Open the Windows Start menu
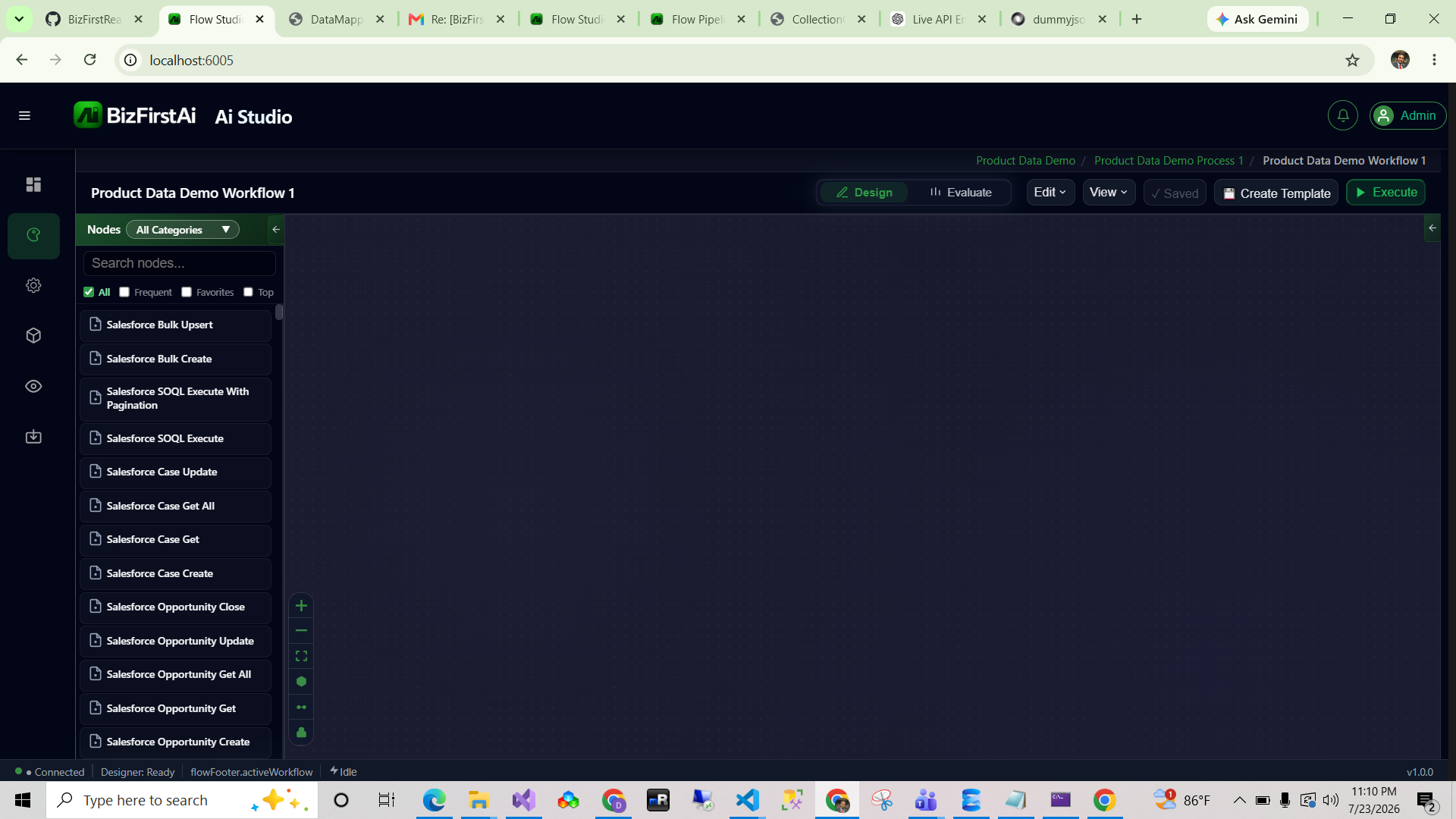Screen dimensions: 1456x819 23,799
